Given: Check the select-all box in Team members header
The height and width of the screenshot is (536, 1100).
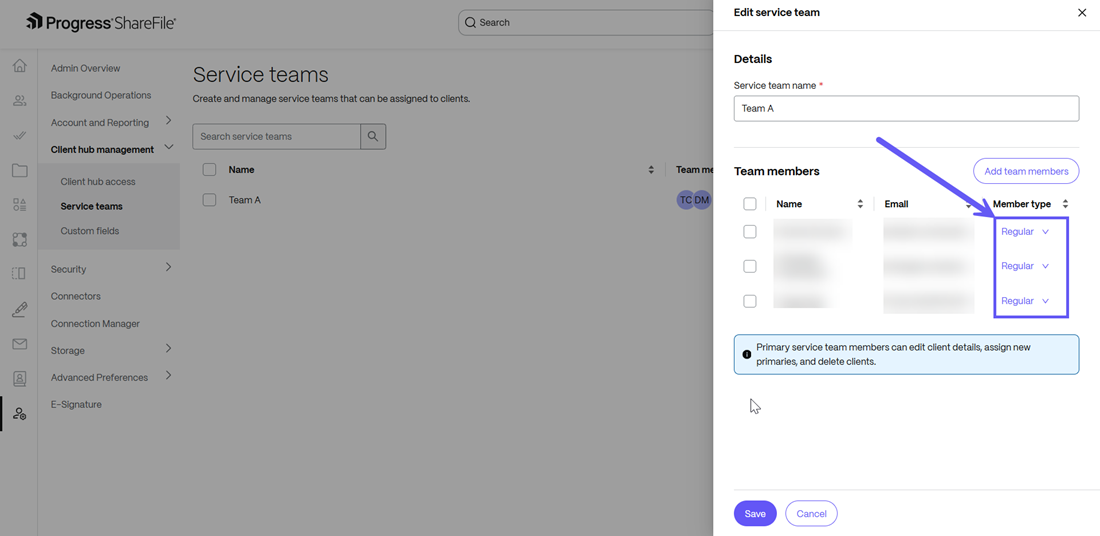Looking at the screenshot, I should 750,204.
